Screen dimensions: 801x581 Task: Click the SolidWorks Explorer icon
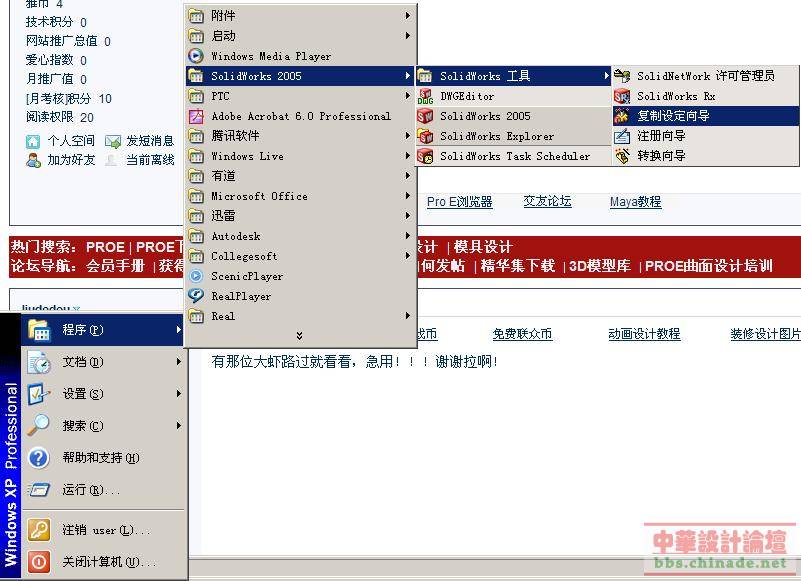tap(425, 136)
